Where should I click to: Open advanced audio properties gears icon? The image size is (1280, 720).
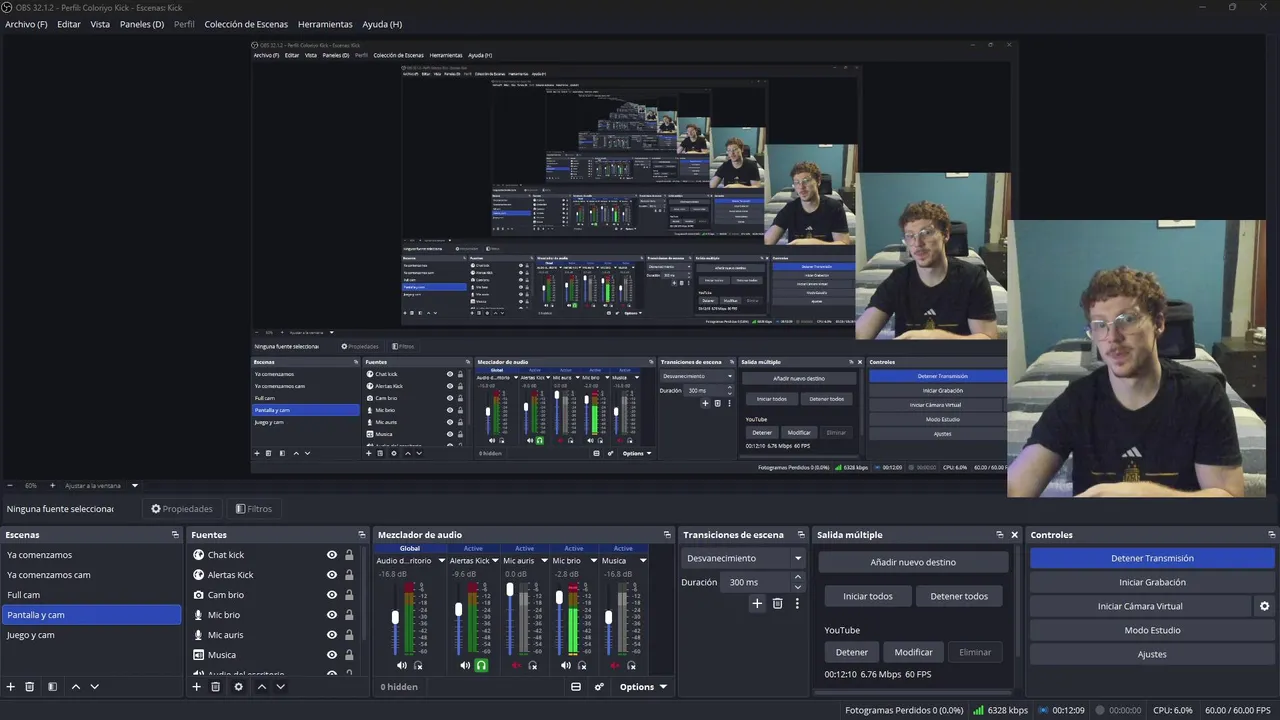point(599,687)
